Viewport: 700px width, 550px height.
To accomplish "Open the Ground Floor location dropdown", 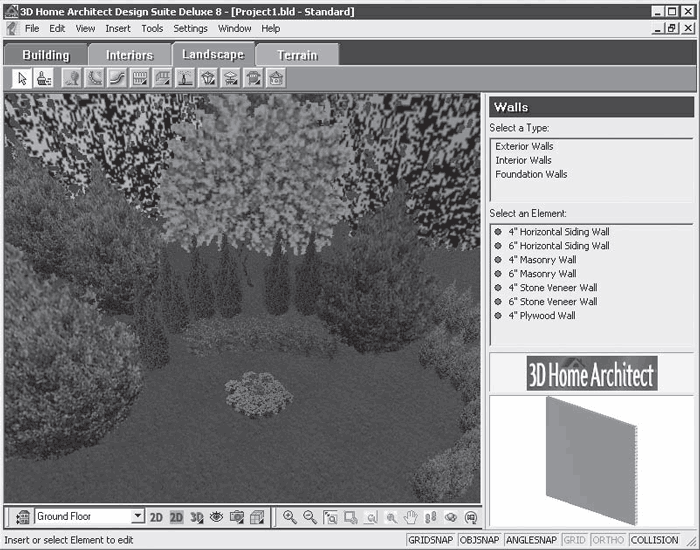I will 138,517.
